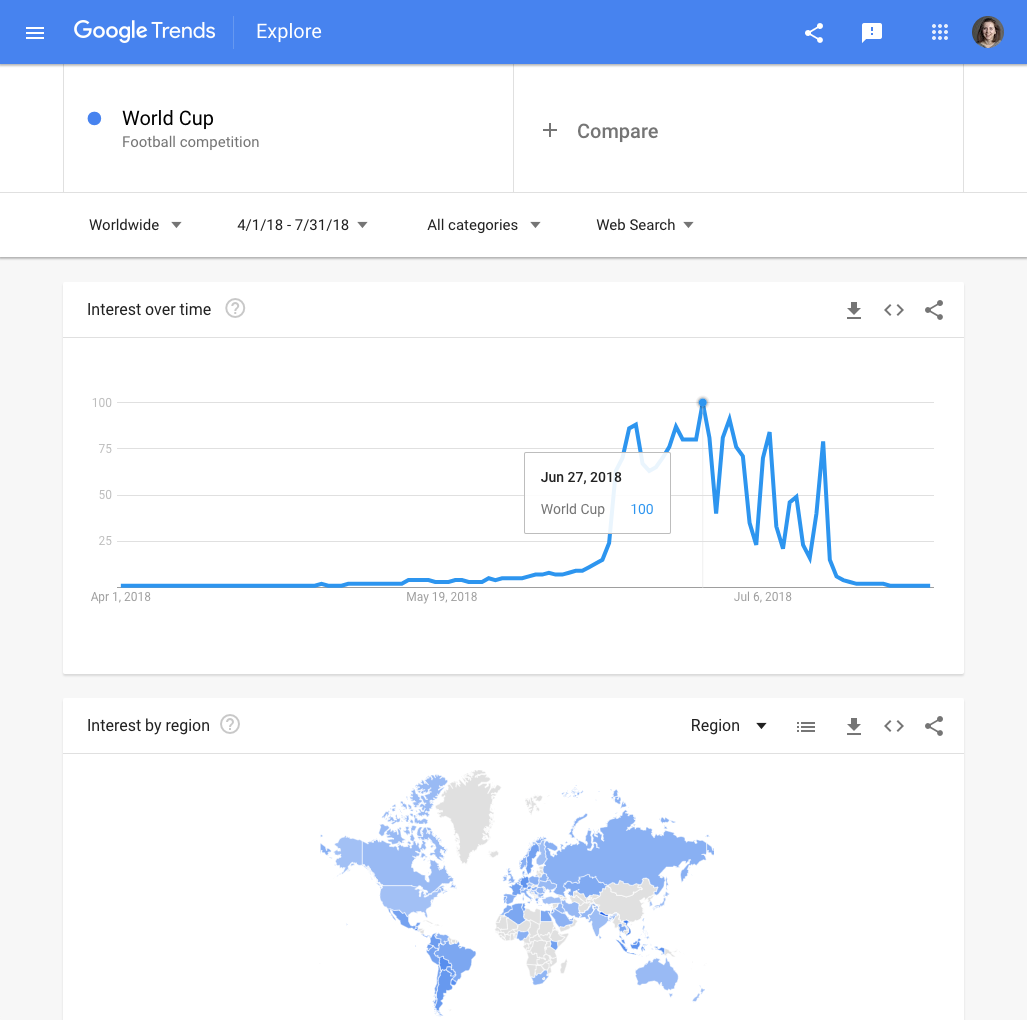The width and height of the screenshot is (1027, 1020).
Task: Send feedback using the header icon
Action: pos(872,32)
